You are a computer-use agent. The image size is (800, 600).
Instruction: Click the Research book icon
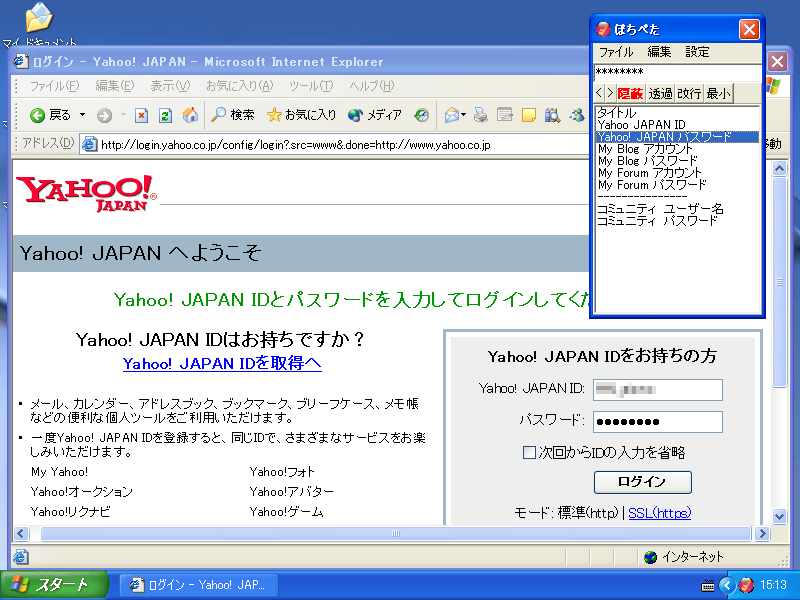click(552, 115)
